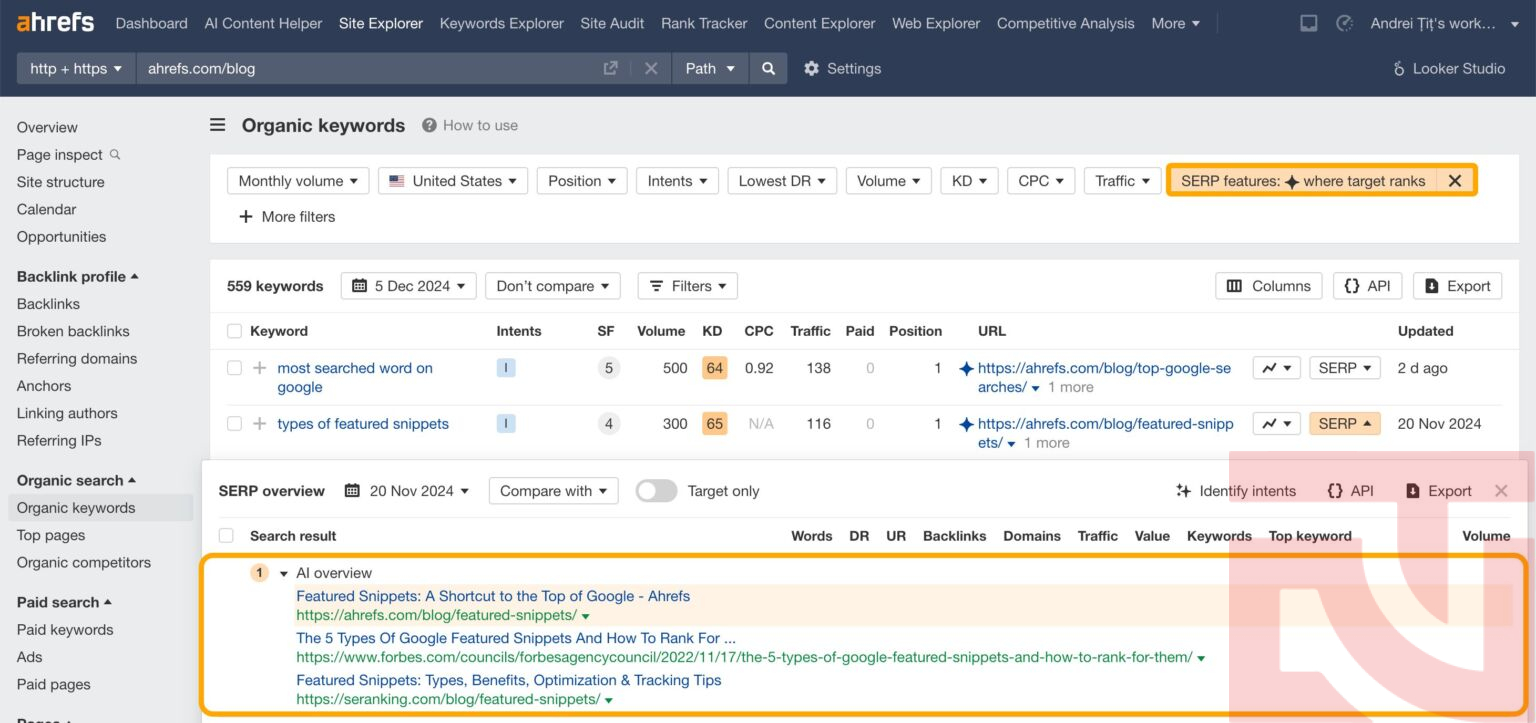Open Site Audit tab

pyautogui.click(x=613, y=23)
